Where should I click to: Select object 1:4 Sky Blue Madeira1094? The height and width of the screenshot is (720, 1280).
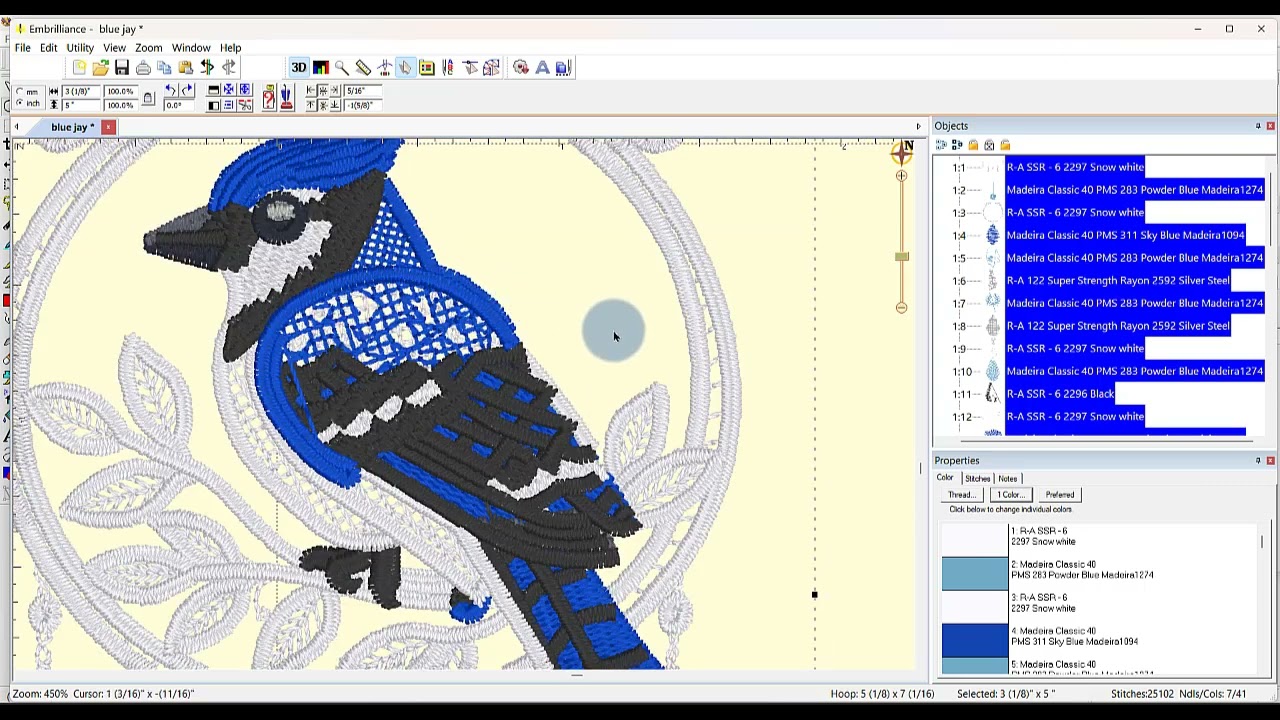1125,235
